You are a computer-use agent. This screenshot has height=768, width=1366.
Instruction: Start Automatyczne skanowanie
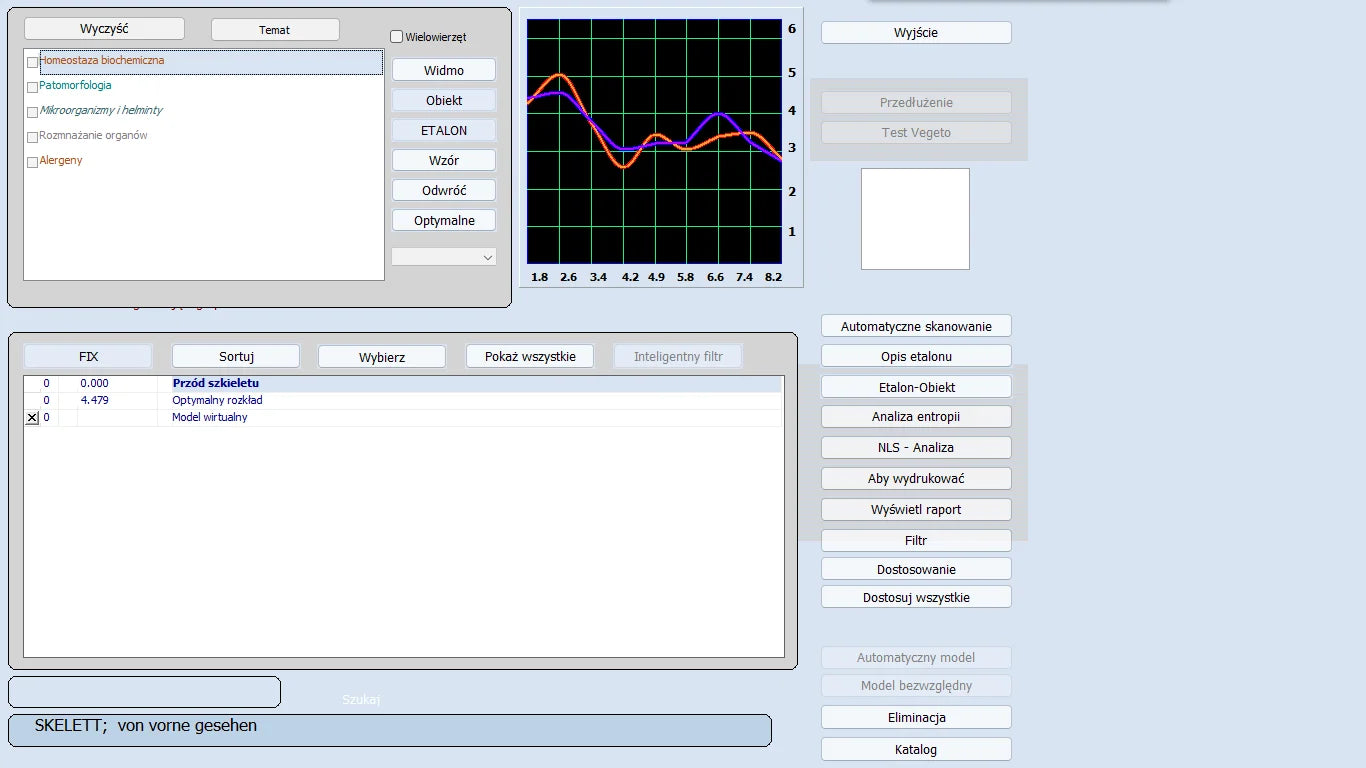coord(916,327)
